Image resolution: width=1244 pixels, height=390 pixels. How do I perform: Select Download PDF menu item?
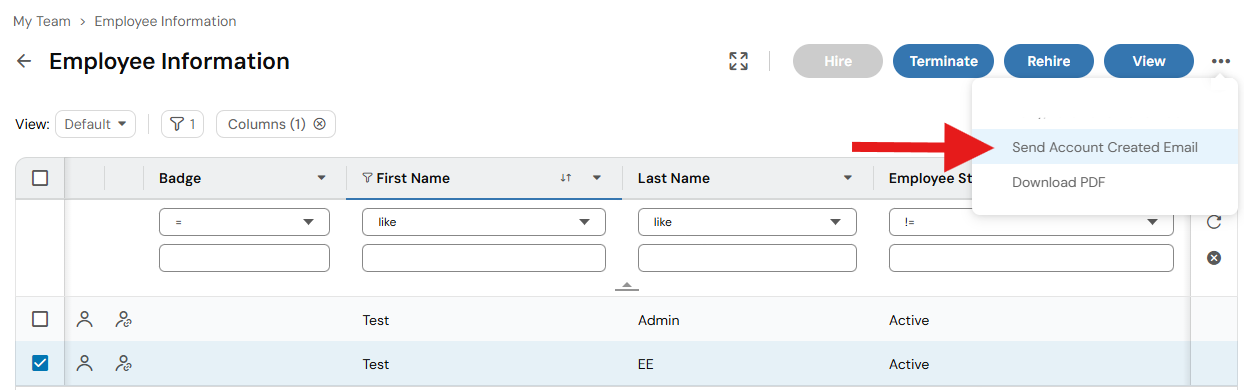(x=1105, y=182)
